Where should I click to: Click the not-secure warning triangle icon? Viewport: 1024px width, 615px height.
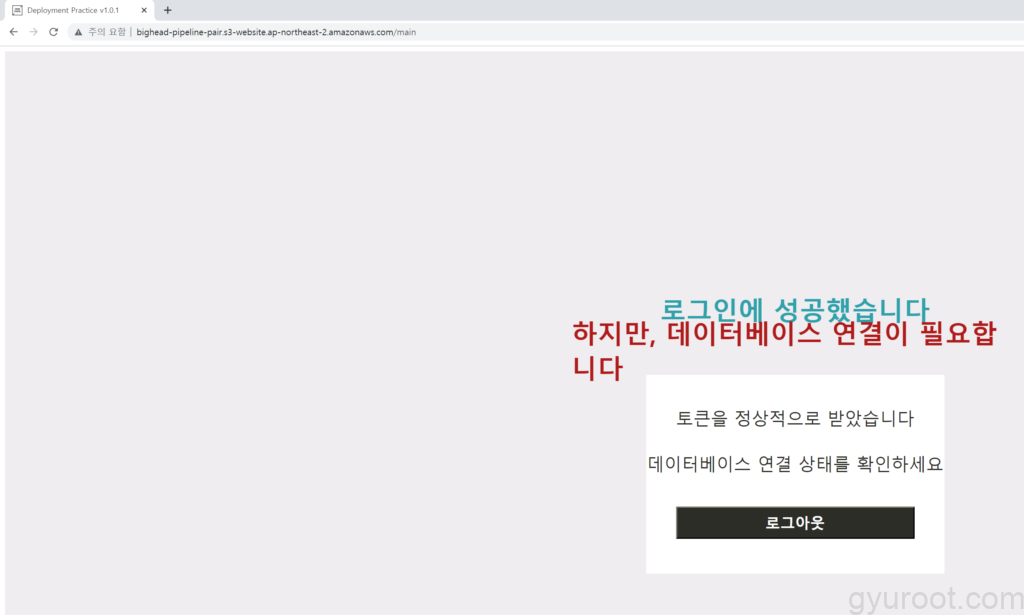click(78, 32)
